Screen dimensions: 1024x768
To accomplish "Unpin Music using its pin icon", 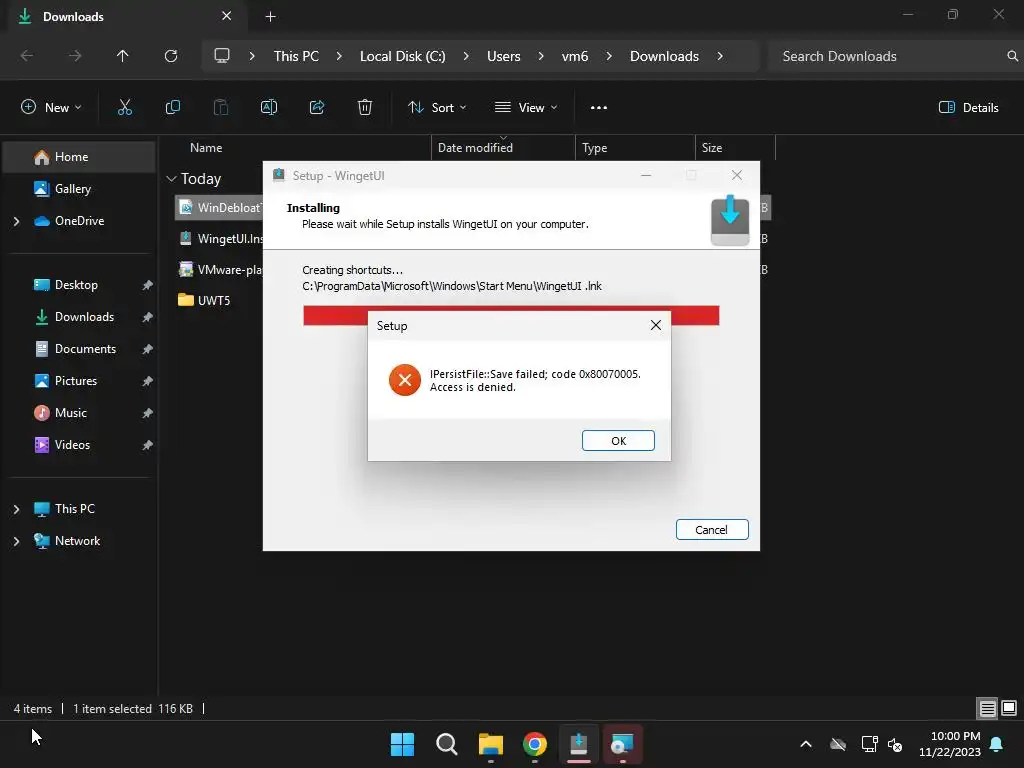I will tap(148, 413).
